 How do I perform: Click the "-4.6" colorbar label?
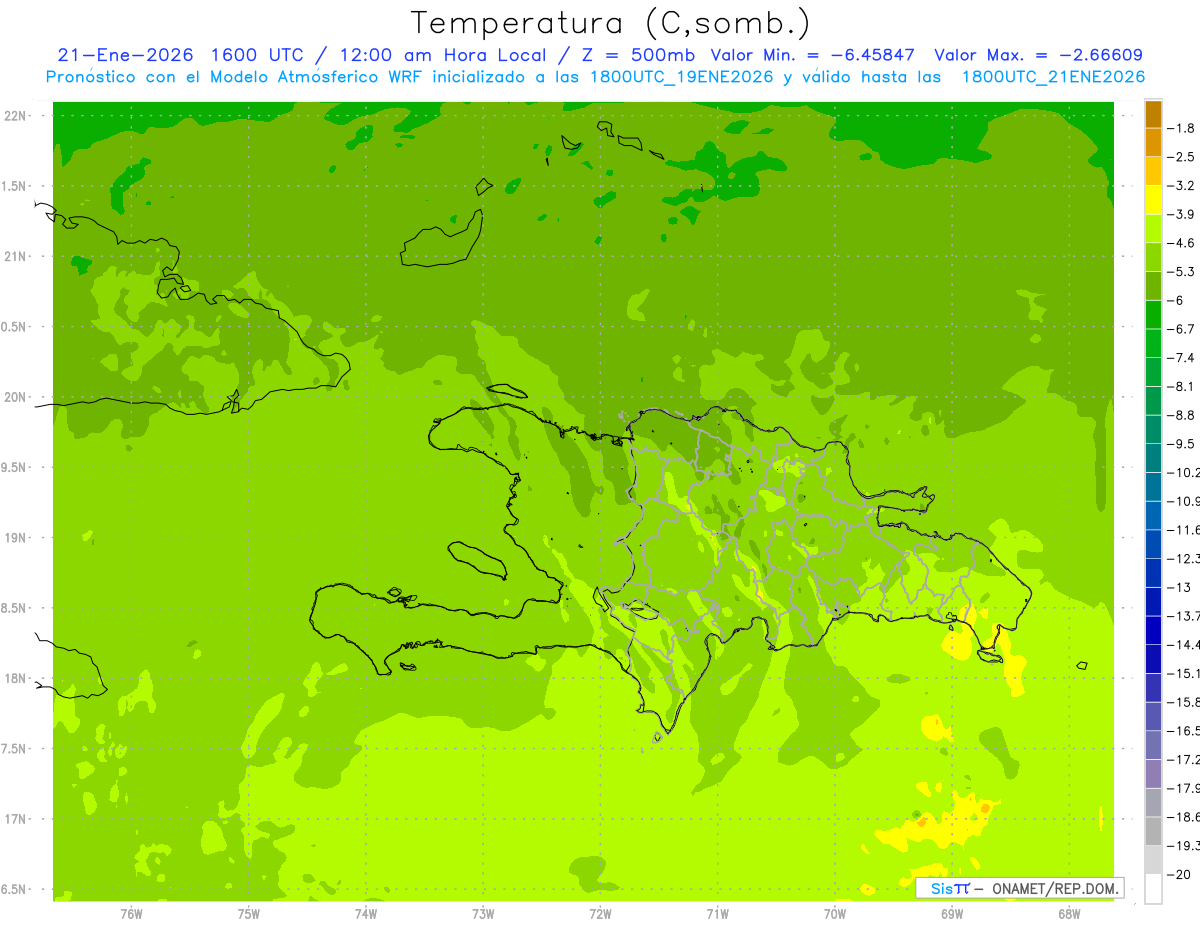1181,243
